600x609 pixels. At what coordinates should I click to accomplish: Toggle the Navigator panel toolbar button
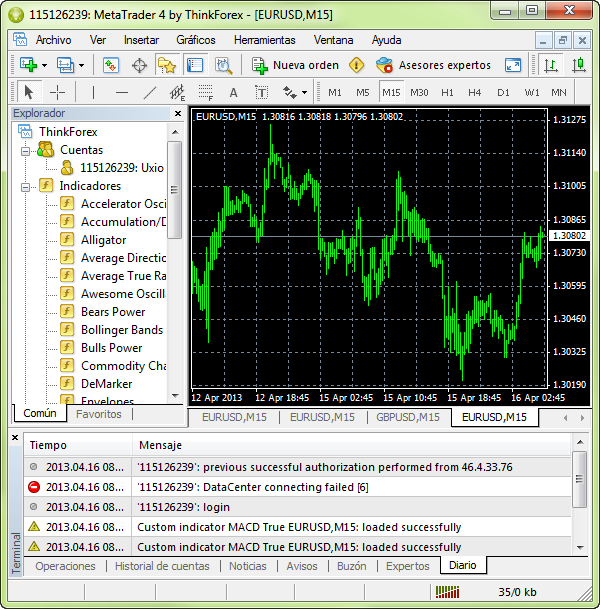click(167, 65)
